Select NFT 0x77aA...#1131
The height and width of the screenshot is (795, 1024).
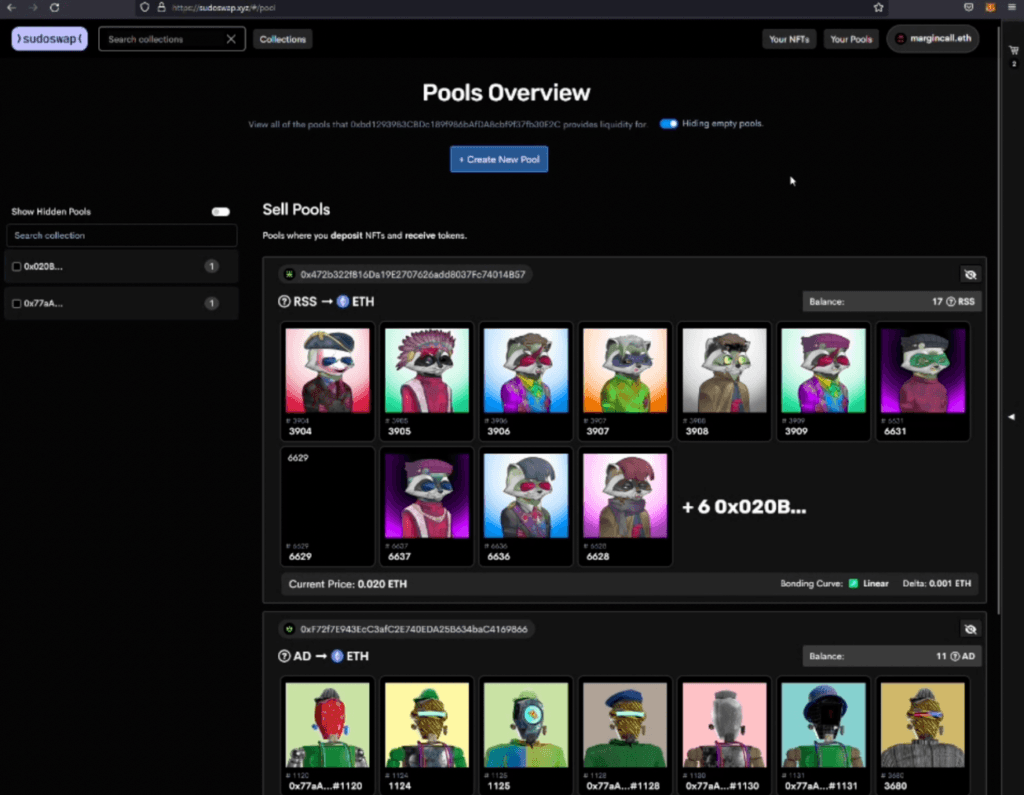coord(824,736)
